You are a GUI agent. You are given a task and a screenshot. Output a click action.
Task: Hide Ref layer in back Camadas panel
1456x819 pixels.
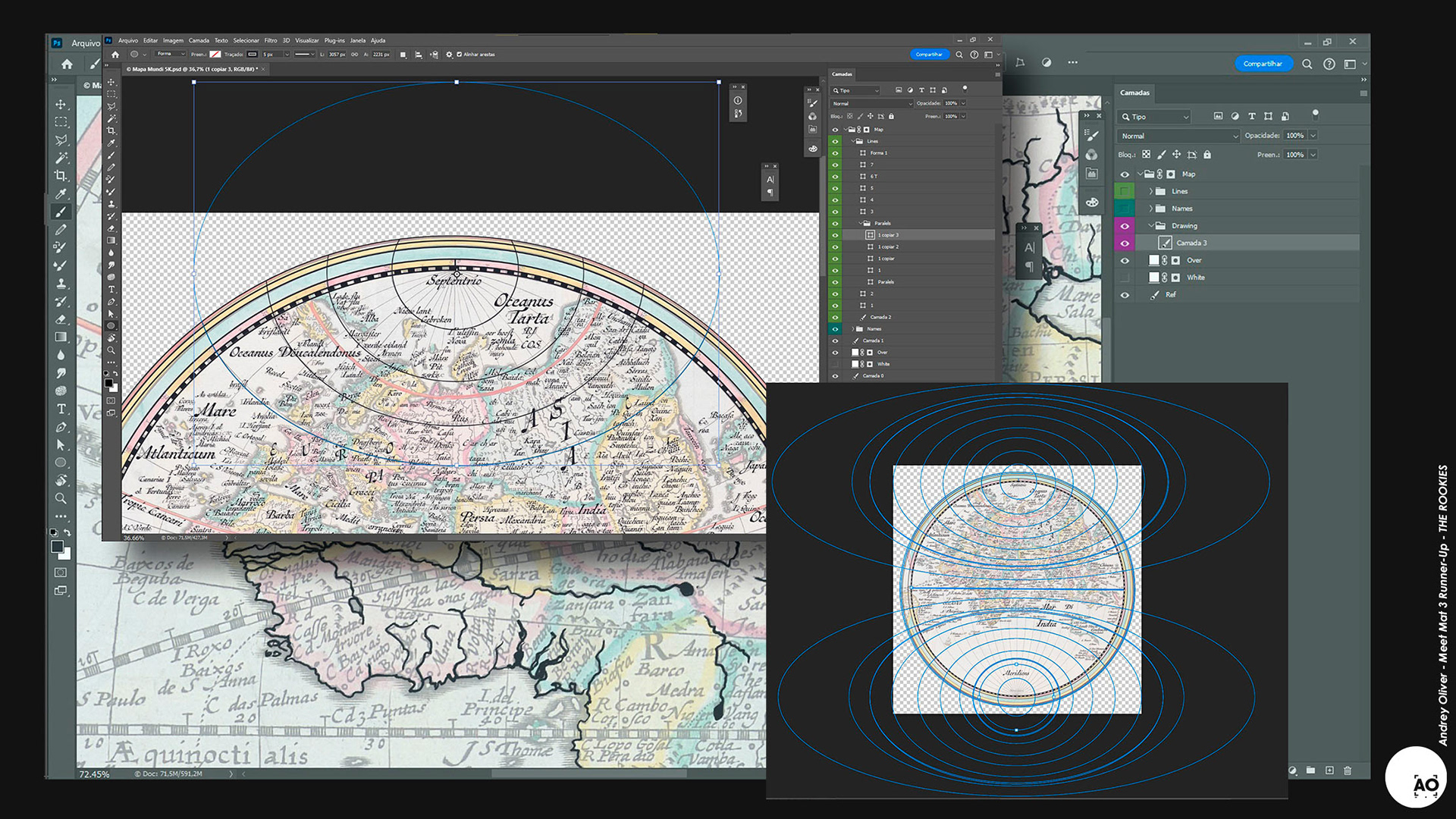(x=1125, y=295)
